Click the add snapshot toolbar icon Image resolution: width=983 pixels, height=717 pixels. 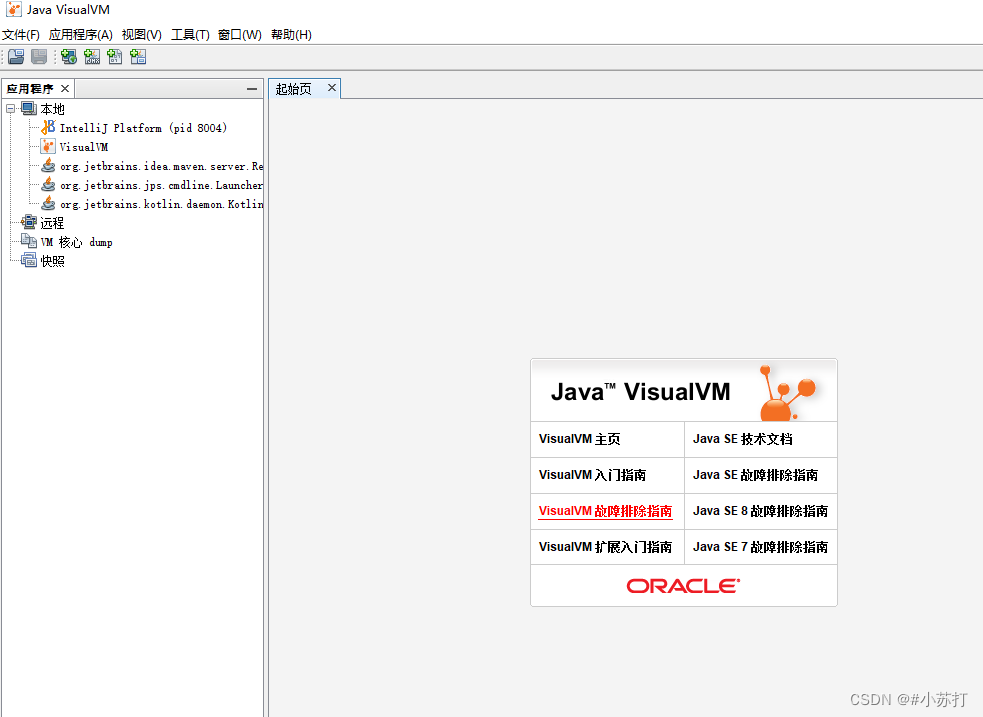138,56
